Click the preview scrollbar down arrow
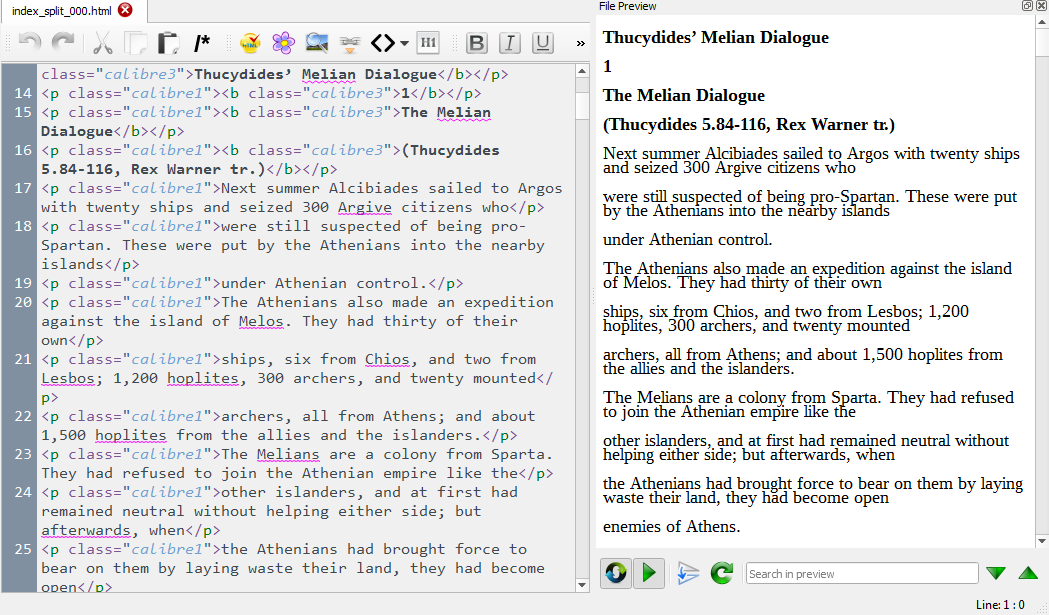The width and height of the screenshot is (1049, 615). pos(1042,541)
